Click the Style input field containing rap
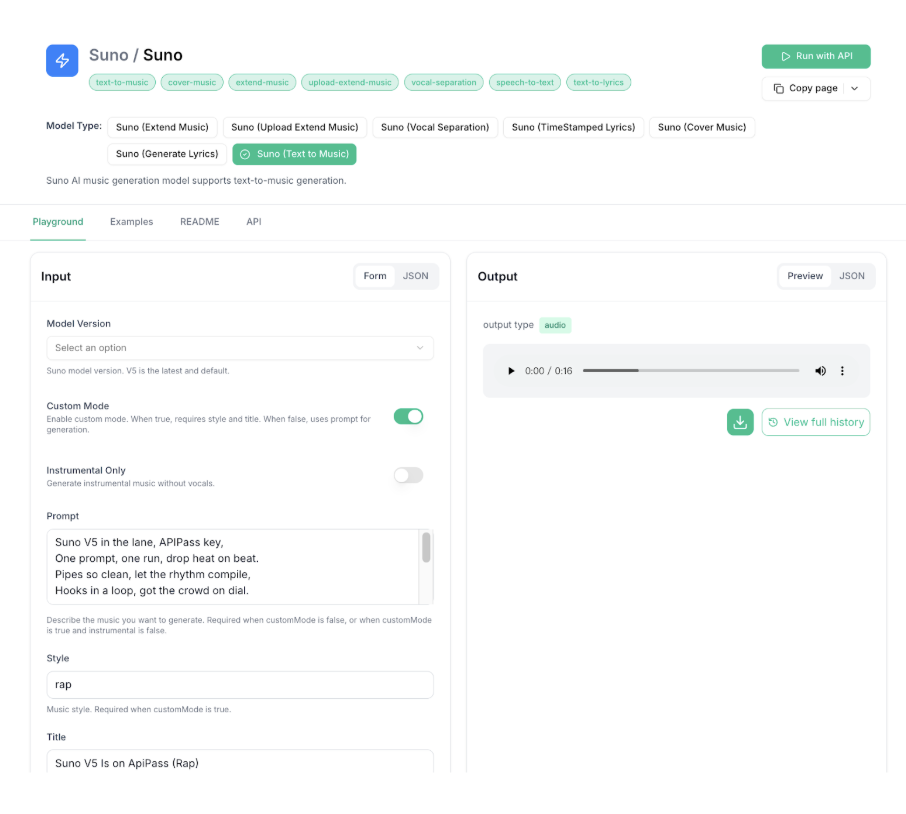Image resolution: width=906 pixels, height=814 pixels. 240,685
